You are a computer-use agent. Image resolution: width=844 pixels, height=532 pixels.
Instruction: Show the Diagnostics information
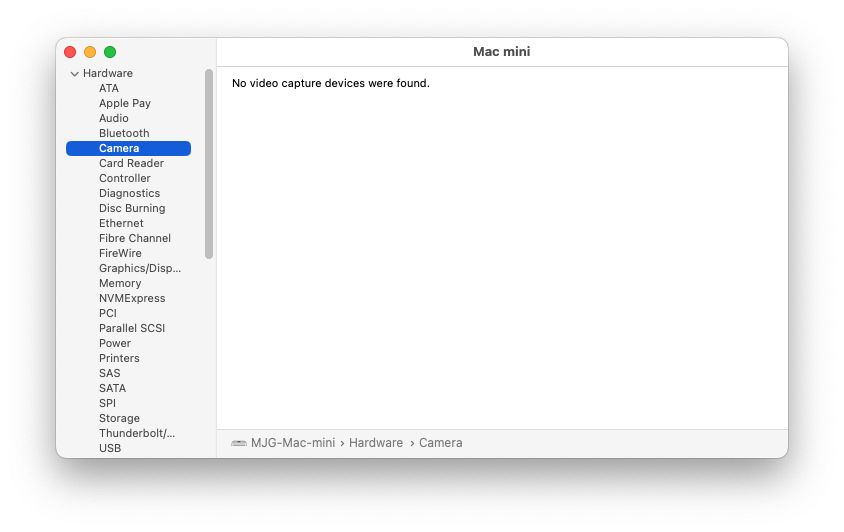click(x=129, y=193)
